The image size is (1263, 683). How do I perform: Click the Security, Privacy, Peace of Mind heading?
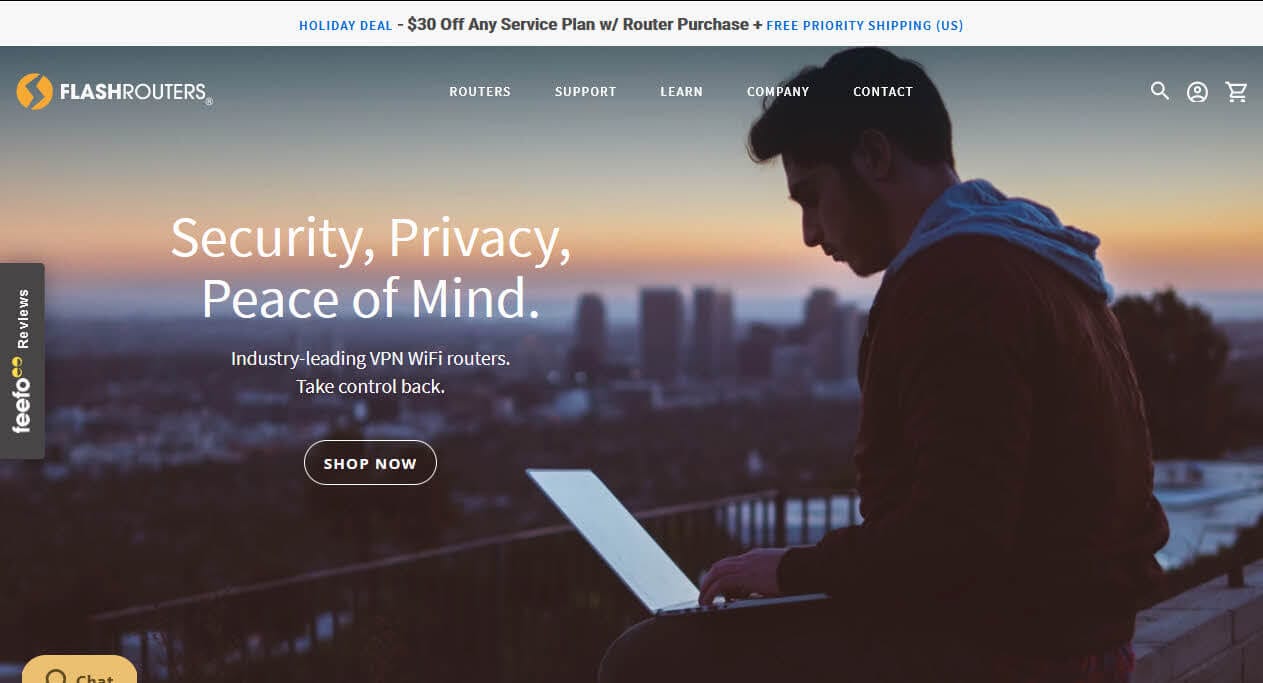[x=371, y=267]
